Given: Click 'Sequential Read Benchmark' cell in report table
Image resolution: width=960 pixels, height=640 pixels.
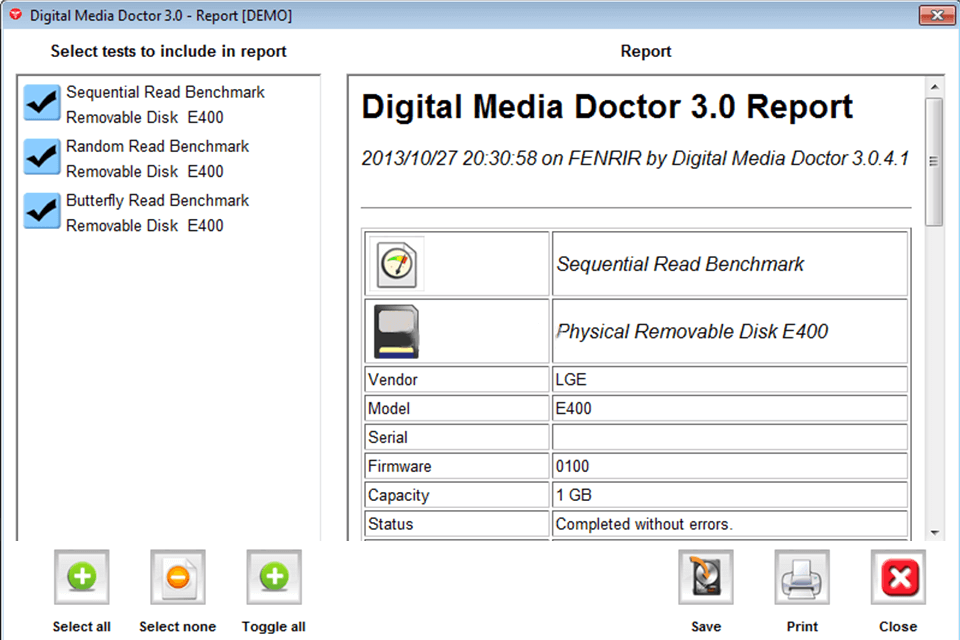Looking at the screenshot, I should point(730,264).
